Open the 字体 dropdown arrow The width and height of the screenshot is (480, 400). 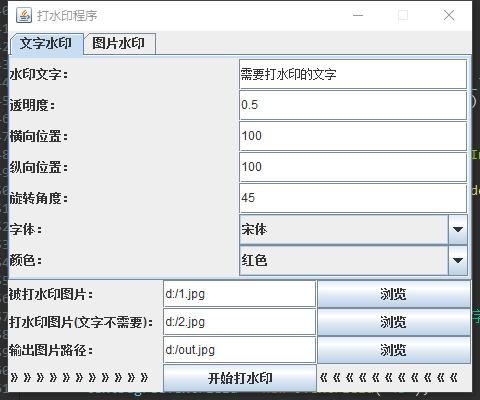point(458,229)
